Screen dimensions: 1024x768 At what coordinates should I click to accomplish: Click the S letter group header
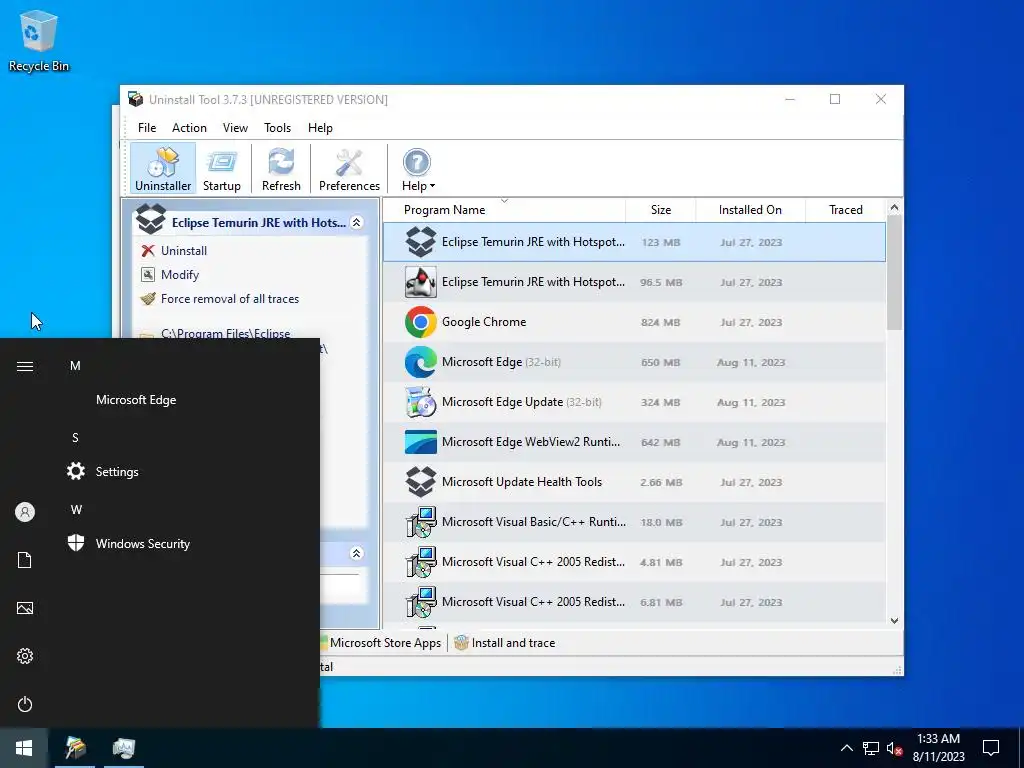point(75,438)
